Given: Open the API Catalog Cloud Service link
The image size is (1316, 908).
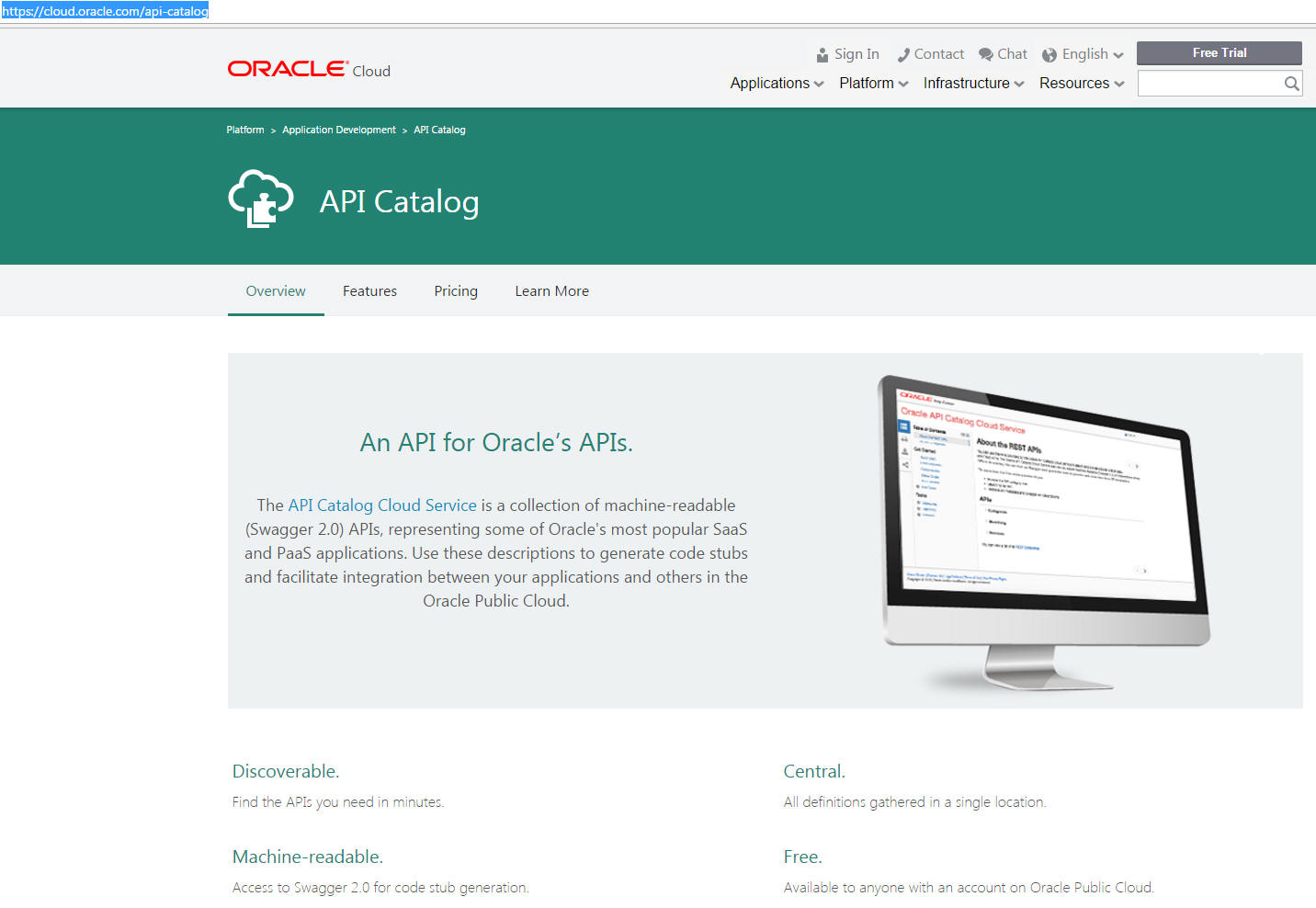Looking at the screenshot, I should [382, 505].
